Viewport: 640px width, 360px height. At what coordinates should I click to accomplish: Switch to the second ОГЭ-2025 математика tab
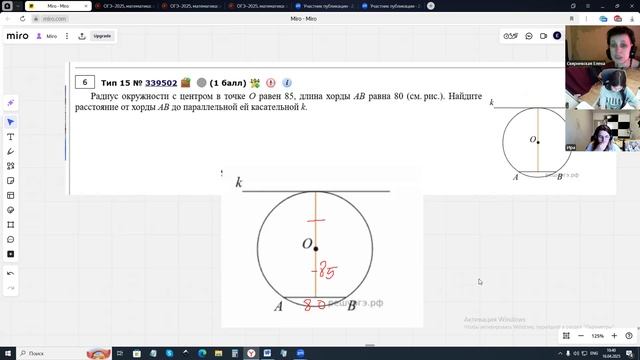tap(190, 6)
